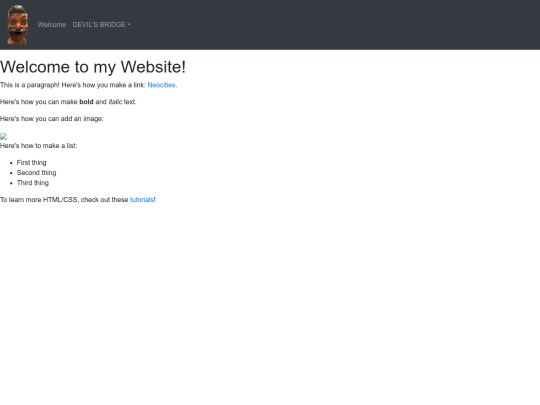This screenshot has height=405, width=540.
Task: Click the italic word 'italic'
Action: point(115,102)
